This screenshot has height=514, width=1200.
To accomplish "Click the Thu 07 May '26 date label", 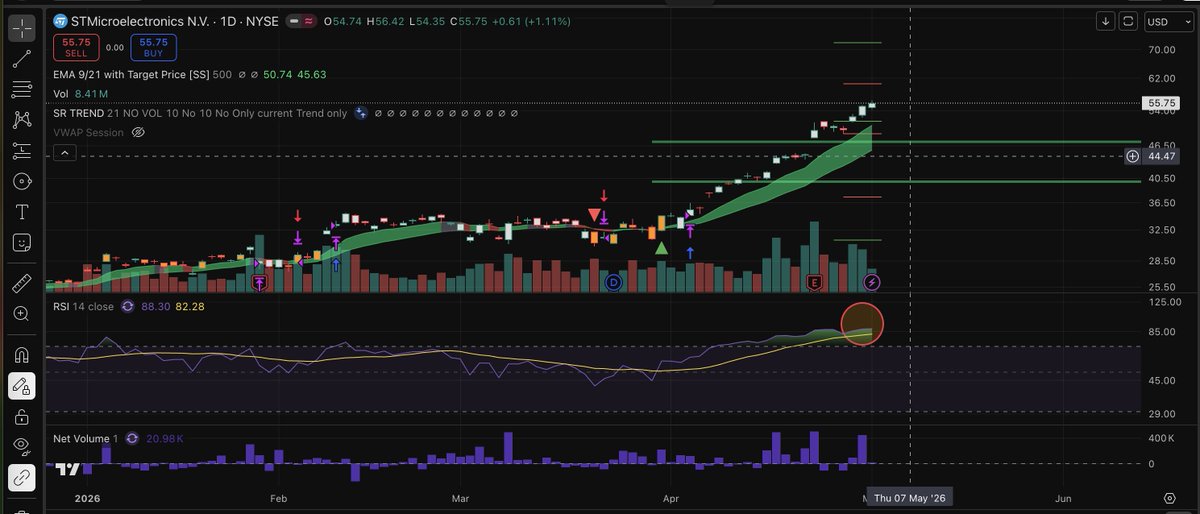I will coord(909,497).
